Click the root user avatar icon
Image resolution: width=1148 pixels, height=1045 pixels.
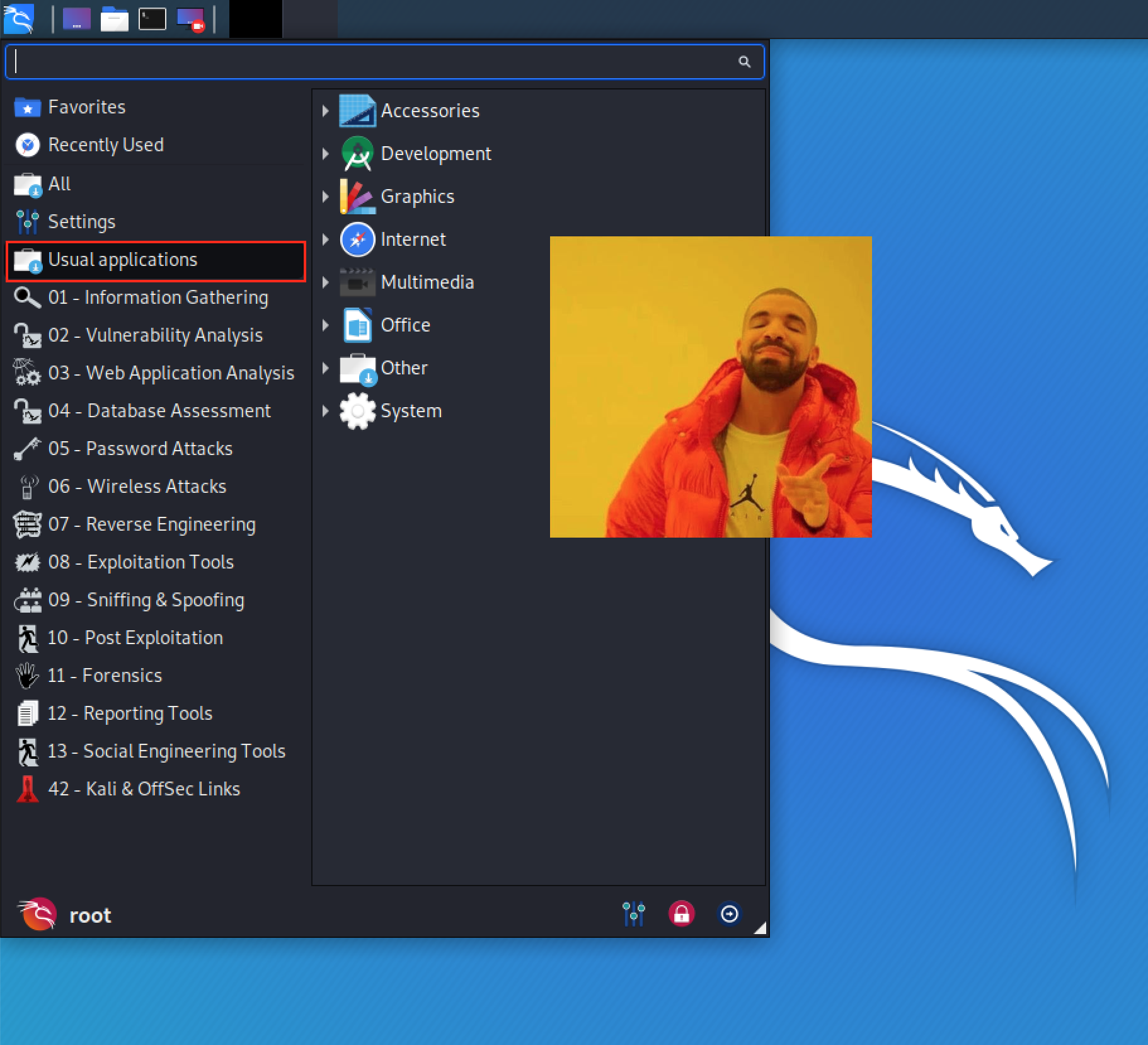click(x=37, y=914)
